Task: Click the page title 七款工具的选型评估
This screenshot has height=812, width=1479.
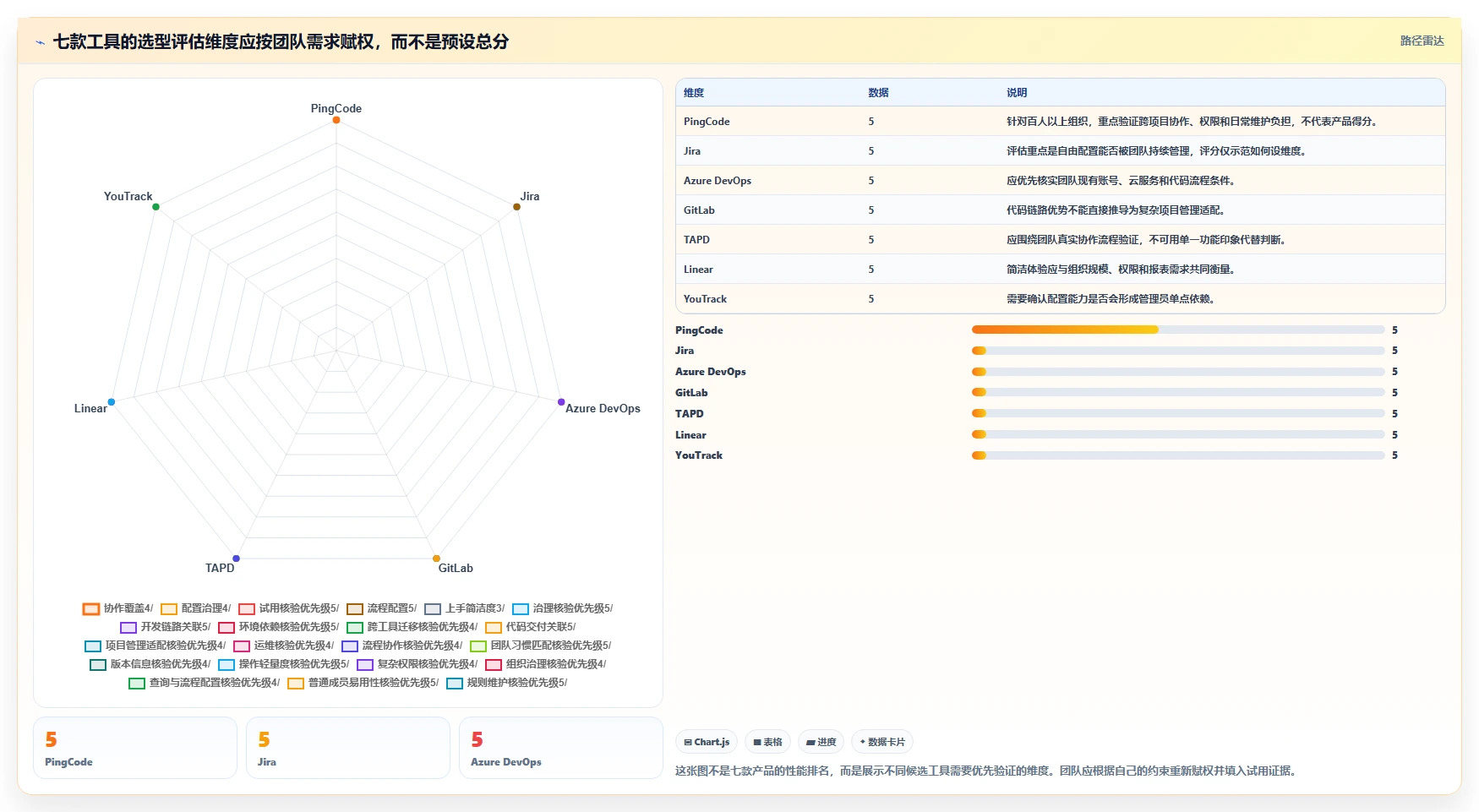Action: [x=281, y=41]
